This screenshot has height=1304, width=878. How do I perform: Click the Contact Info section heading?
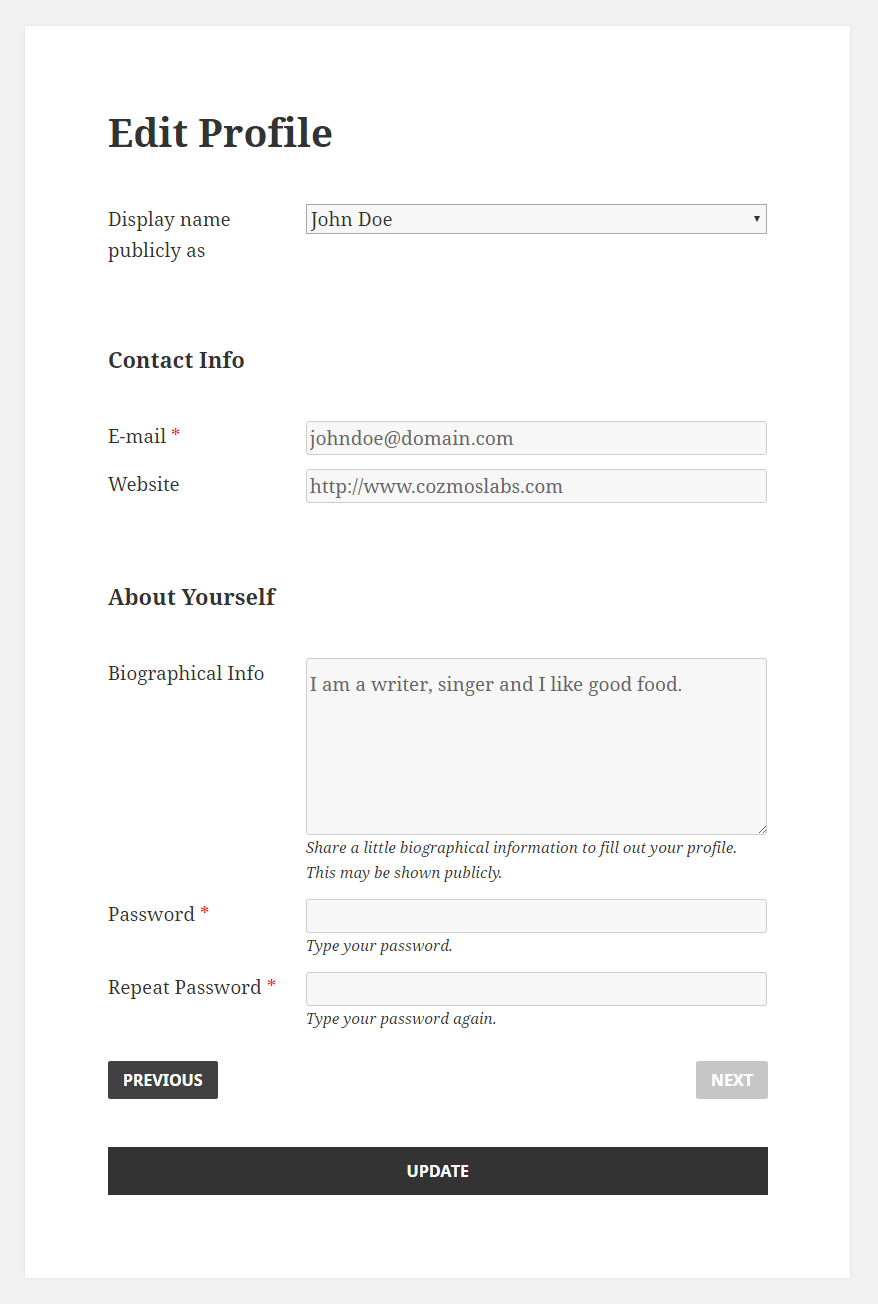(x=176, y=360)
